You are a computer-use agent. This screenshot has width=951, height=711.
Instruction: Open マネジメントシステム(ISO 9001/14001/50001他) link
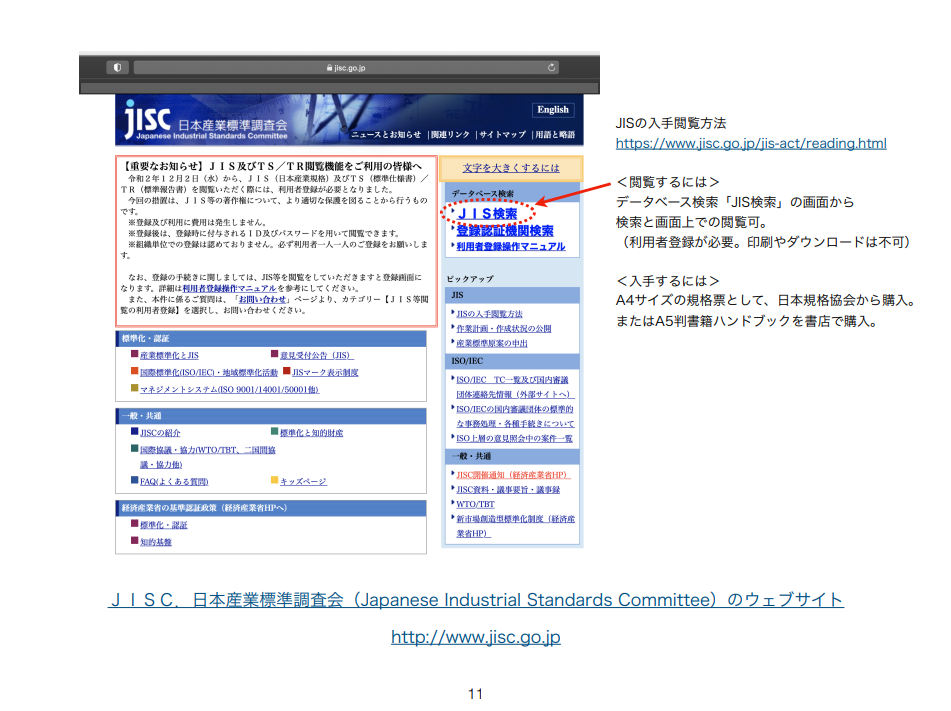[229, 389]
